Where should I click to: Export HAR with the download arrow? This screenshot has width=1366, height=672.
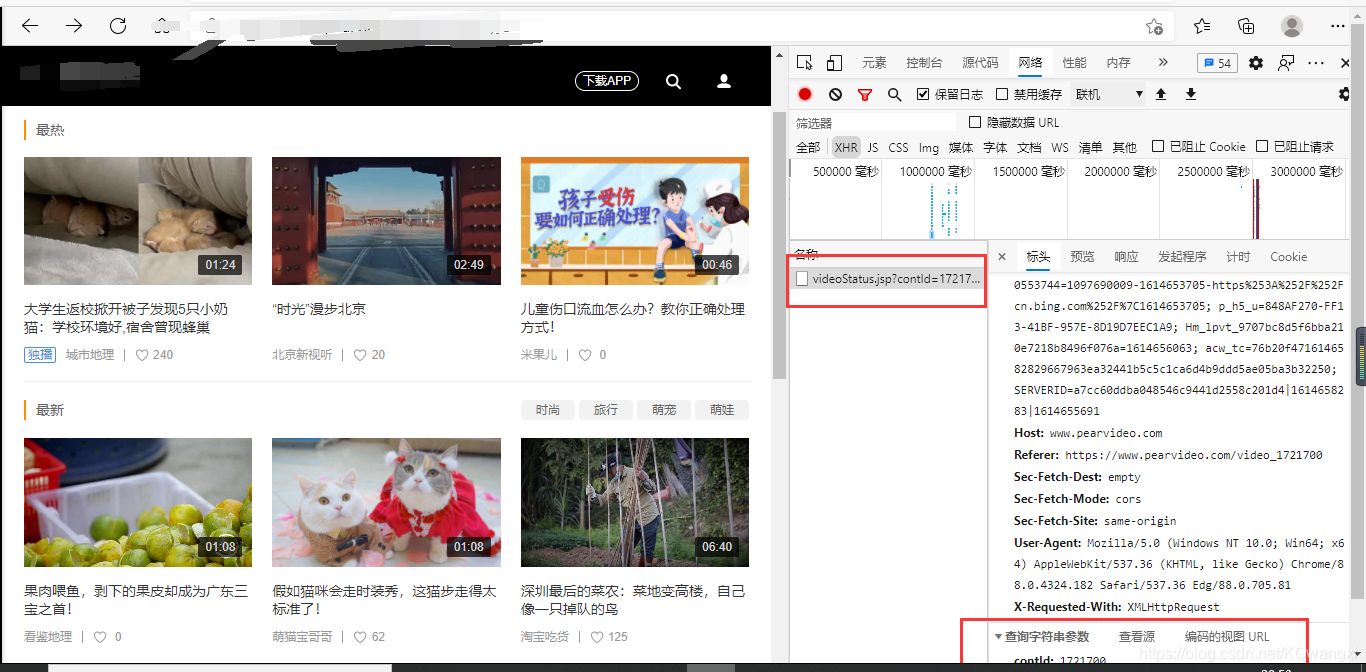coord(1191,94)
